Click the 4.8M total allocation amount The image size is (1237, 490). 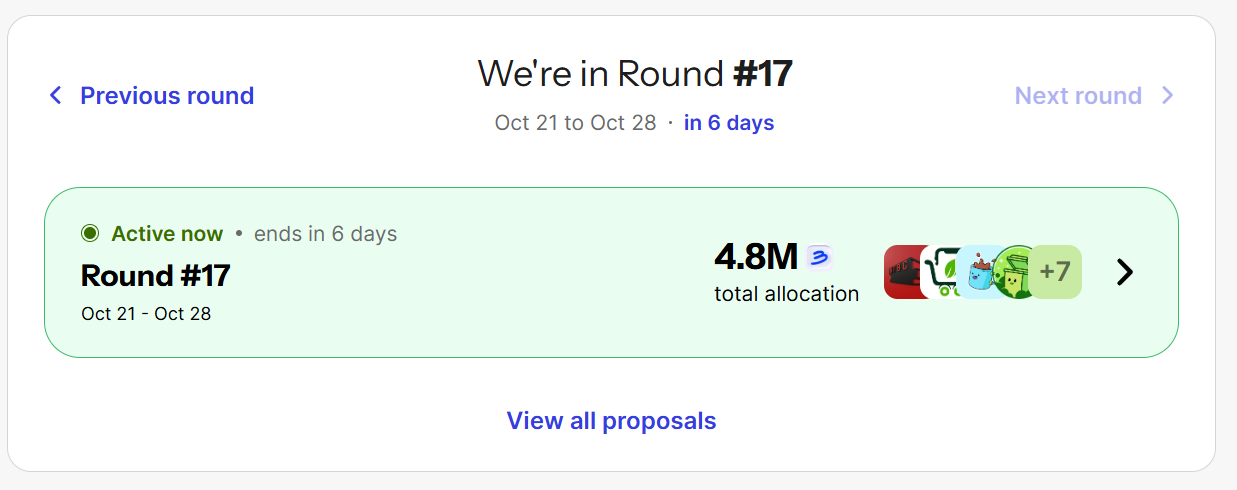click(755, 258)
